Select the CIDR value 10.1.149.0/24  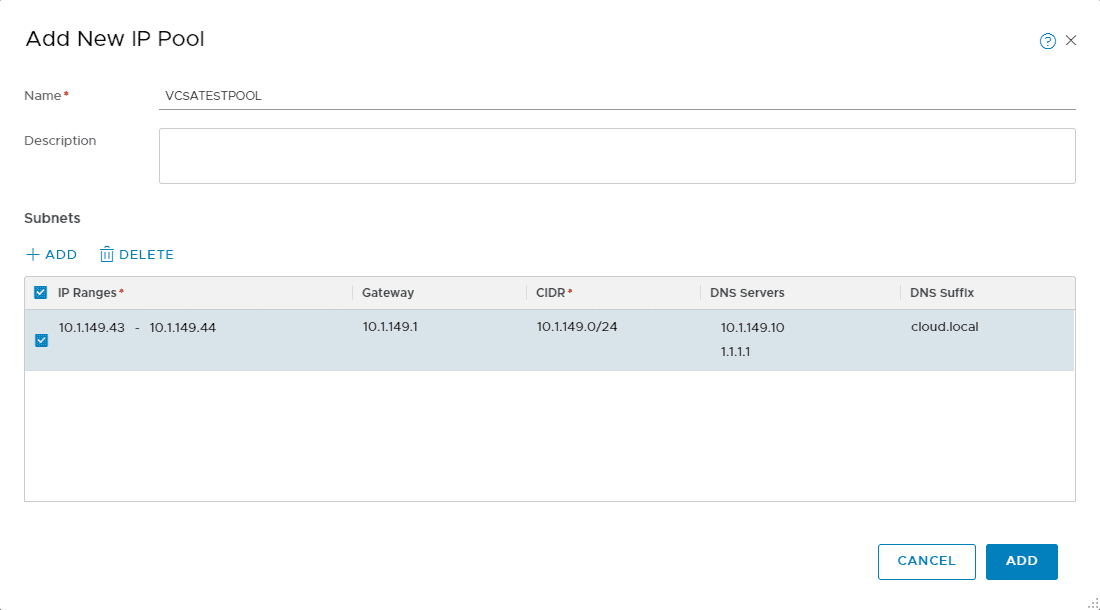577,327
